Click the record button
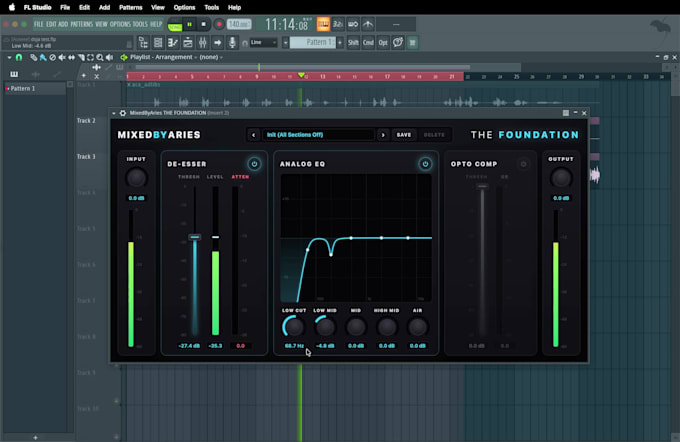This screenshot has width=680, height=442. pos(219,24)
